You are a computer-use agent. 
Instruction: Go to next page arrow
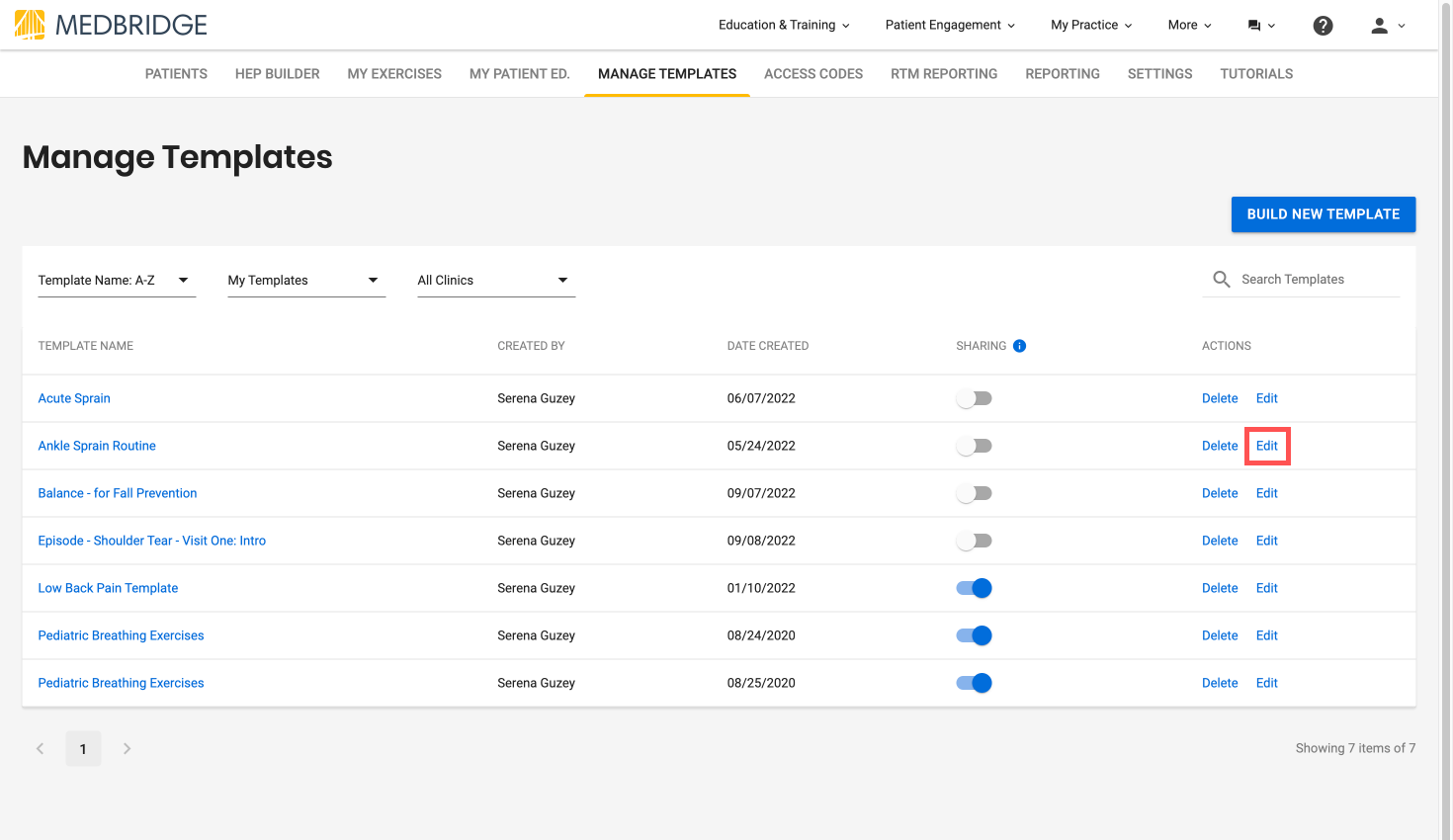[127, 749]
